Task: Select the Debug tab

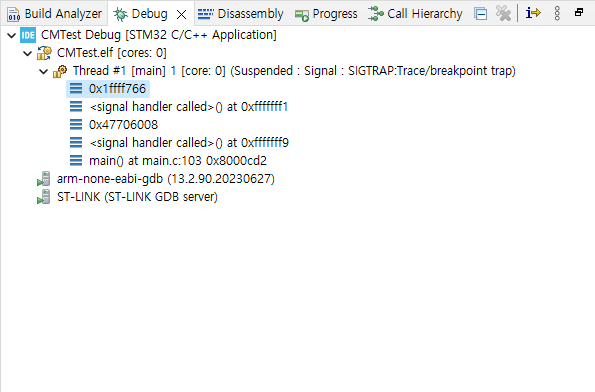Action: click(x=149, y=14)
